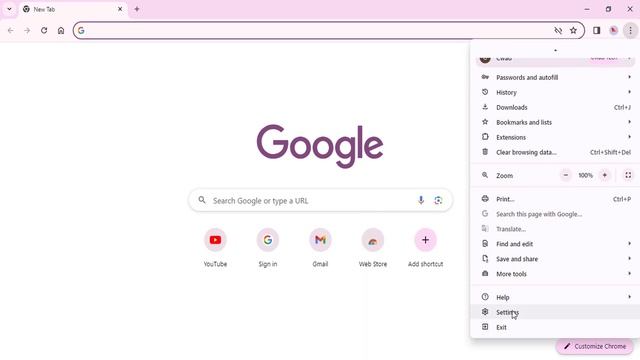Image resolution: width=640 pixels, height=360 pixels.
Task: Click the magnifier icon in search box
Action: [202, 200]
